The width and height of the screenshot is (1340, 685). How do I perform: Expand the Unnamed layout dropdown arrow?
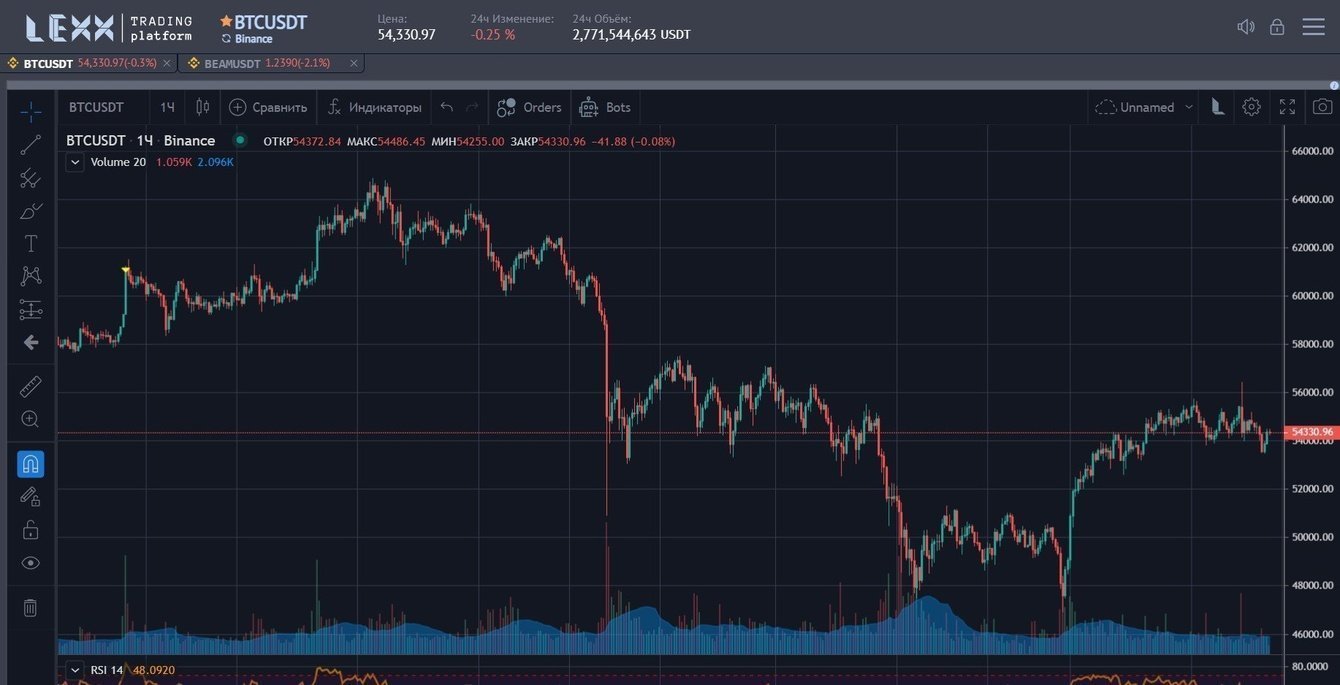click(1189, 107)
